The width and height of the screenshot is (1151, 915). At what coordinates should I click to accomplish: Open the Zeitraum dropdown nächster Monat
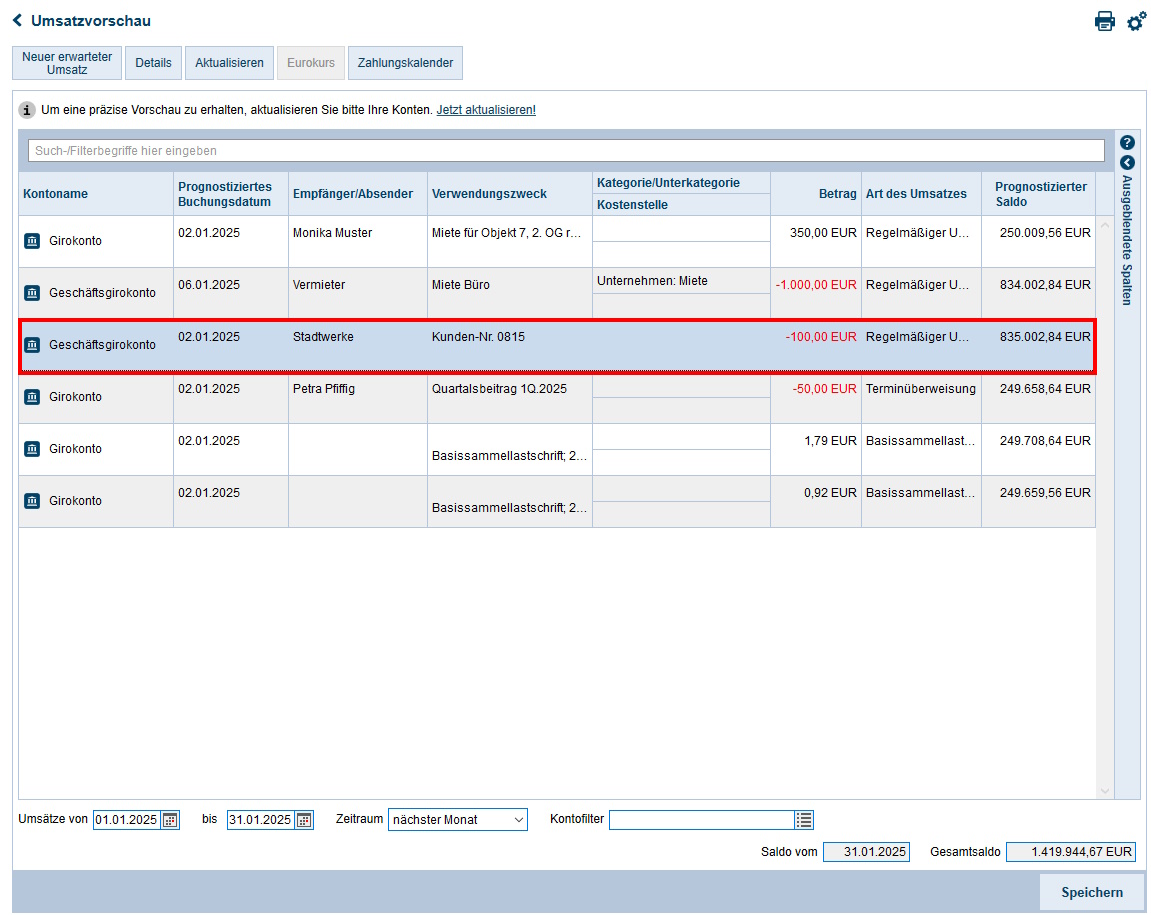(457, 820)
